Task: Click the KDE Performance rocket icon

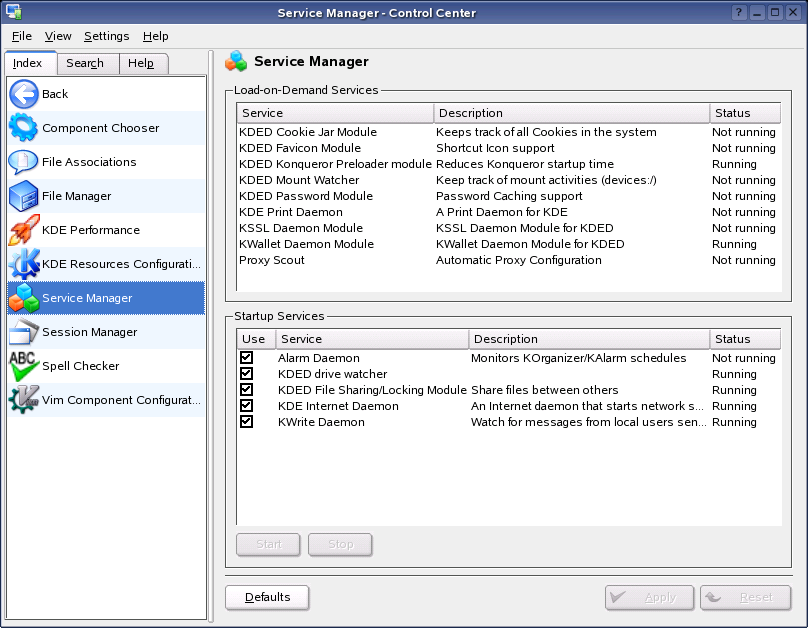Action: click(24, 230)
